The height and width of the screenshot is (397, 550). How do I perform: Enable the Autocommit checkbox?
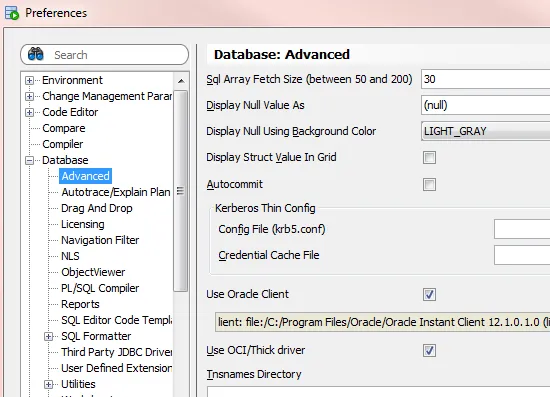[429, 184]
